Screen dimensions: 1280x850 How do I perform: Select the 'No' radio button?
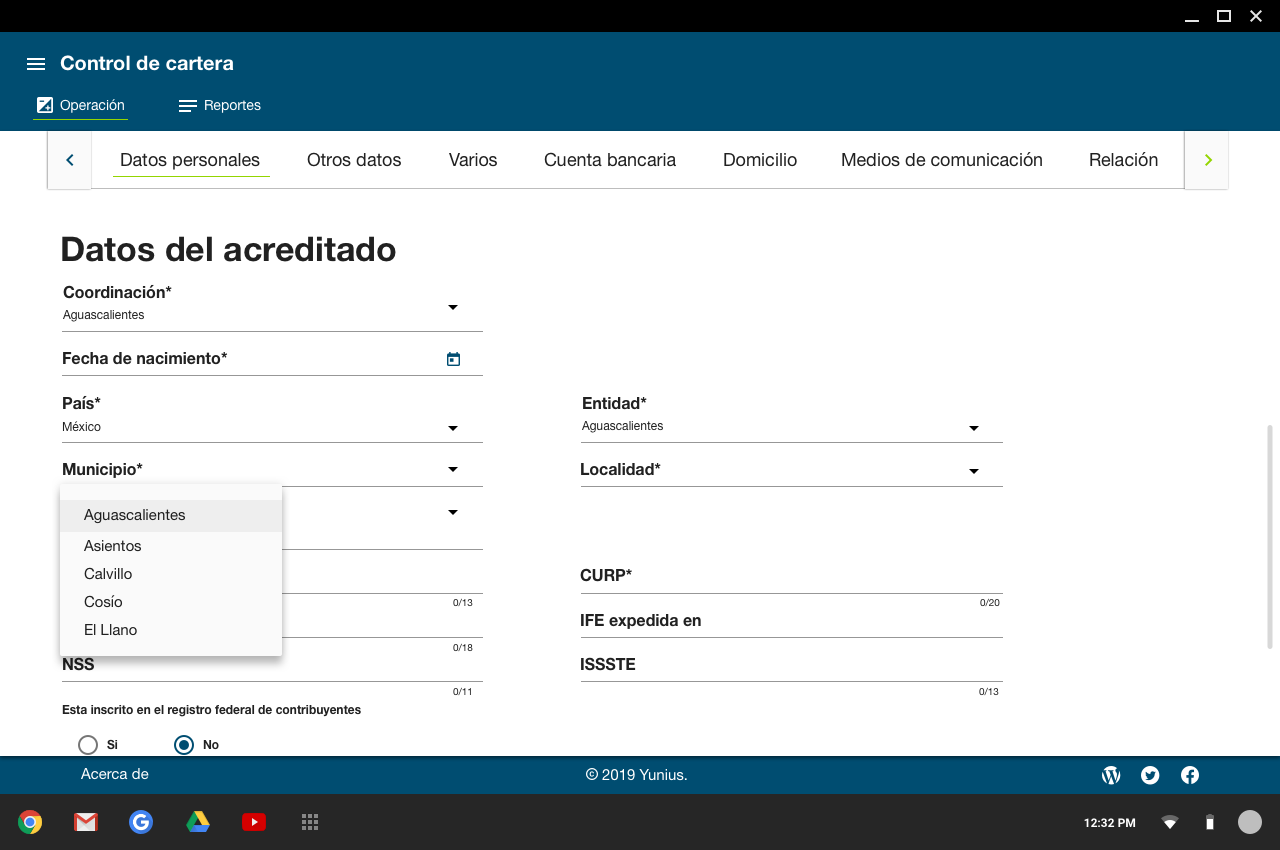tap(184, 745)
